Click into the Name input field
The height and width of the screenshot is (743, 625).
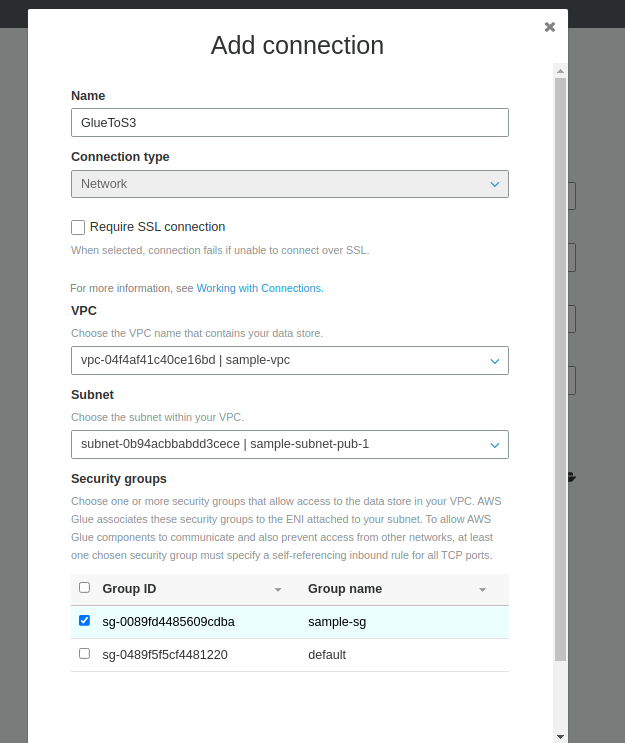pos(290,122)
